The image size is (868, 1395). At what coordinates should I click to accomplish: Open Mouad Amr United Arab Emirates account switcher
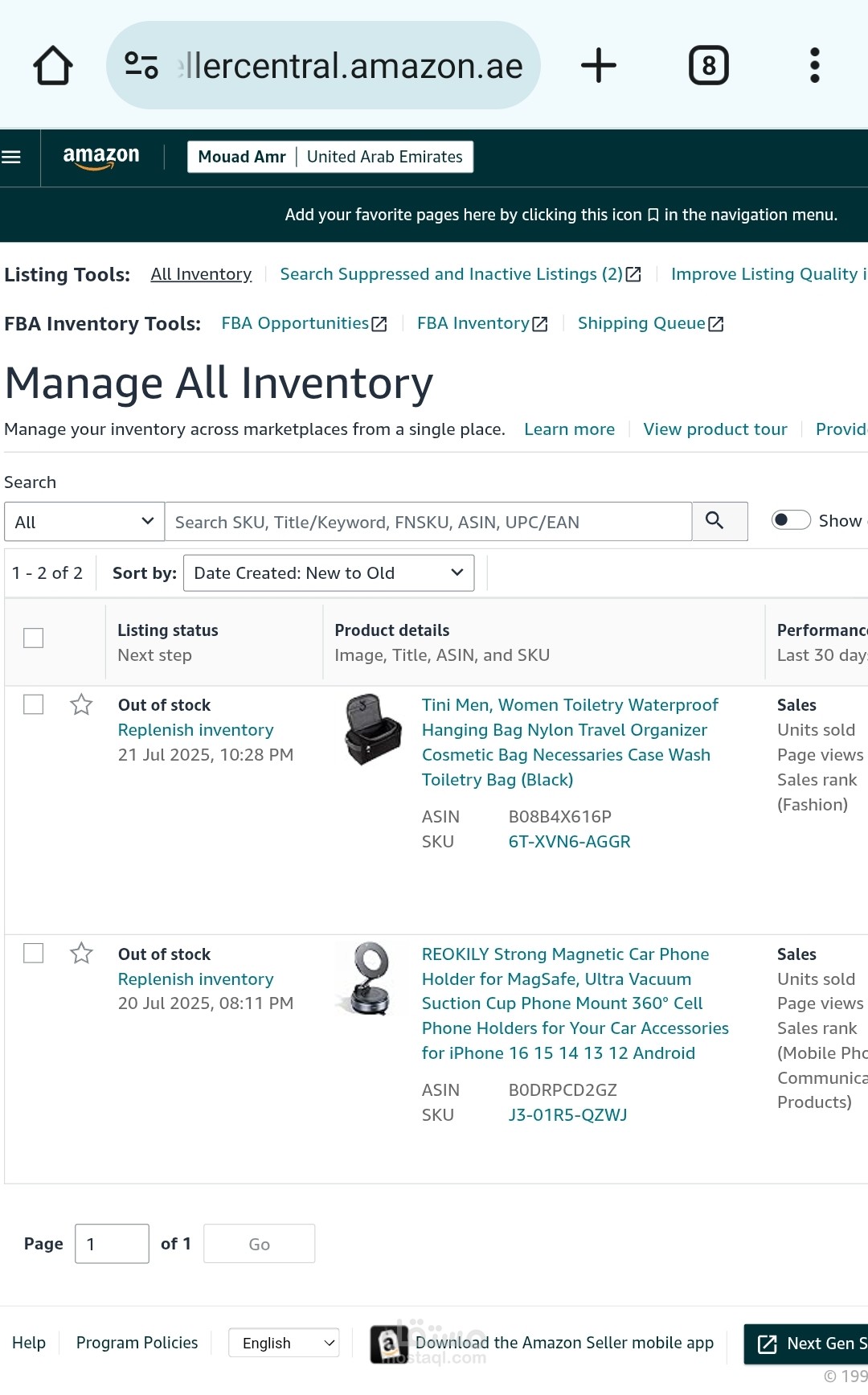[330, 157]
